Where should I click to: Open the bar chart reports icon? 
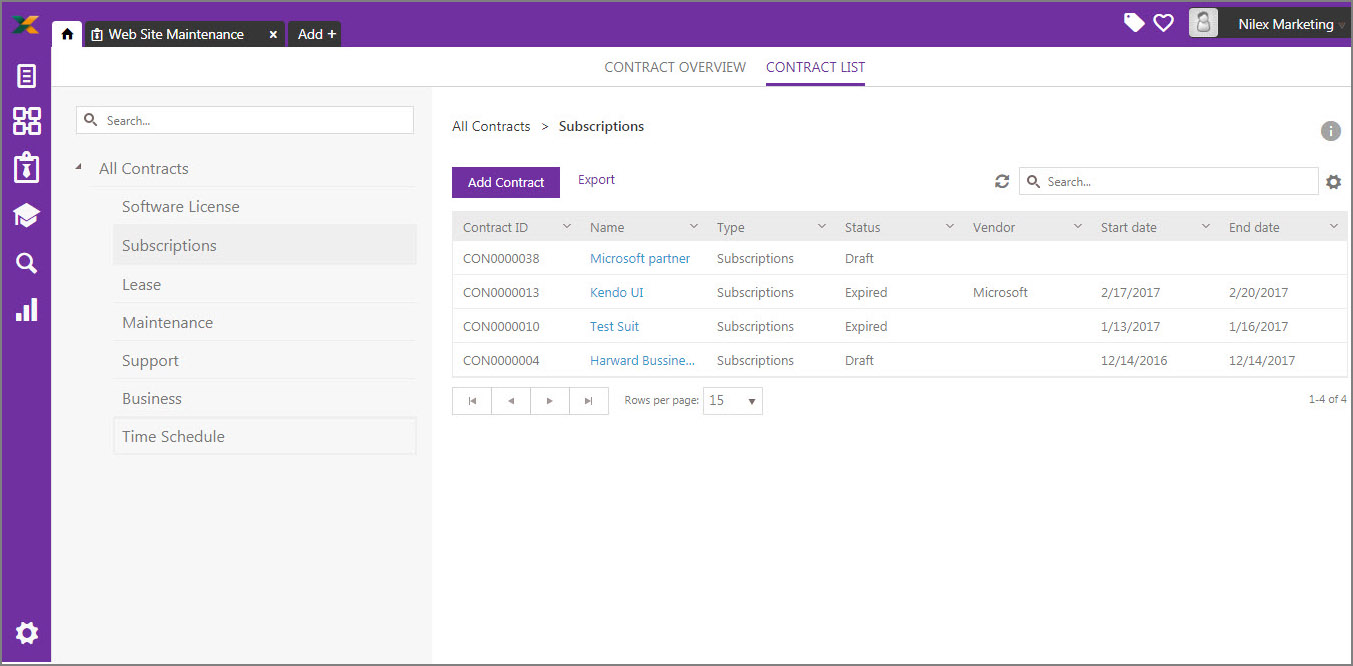click(x=27, y=309)
